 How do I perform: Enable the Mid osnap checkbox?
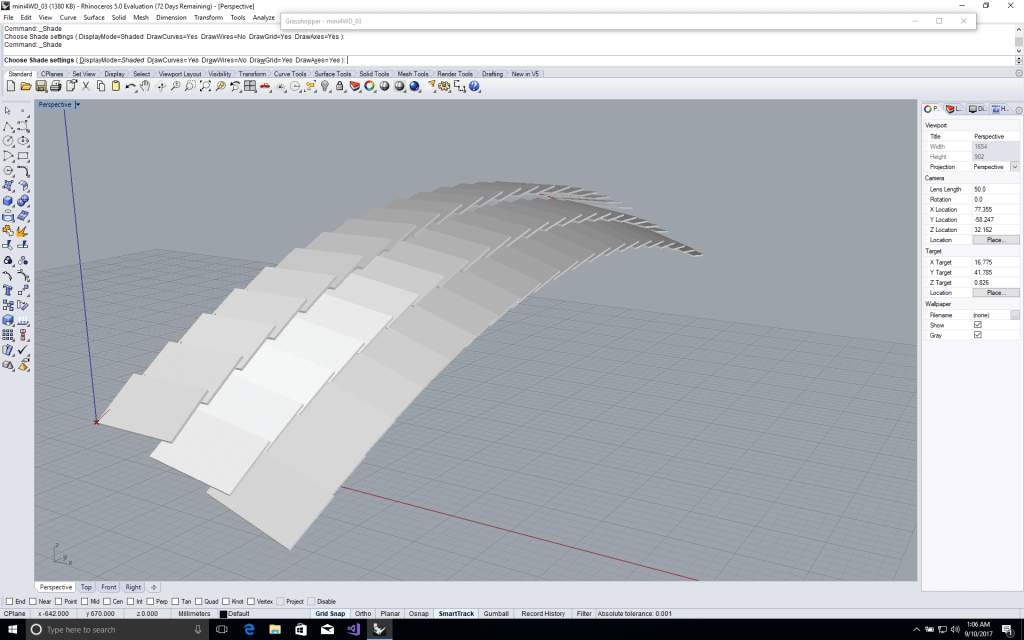tap(84, 601)
